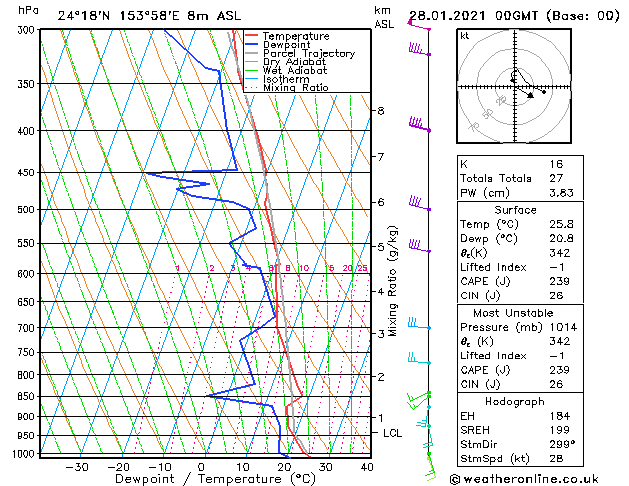Viewport: 629px width, 486px height.
Task: Select the Wet Adiabat legend label
Action: pyautogui.click(x=295, y=70)
